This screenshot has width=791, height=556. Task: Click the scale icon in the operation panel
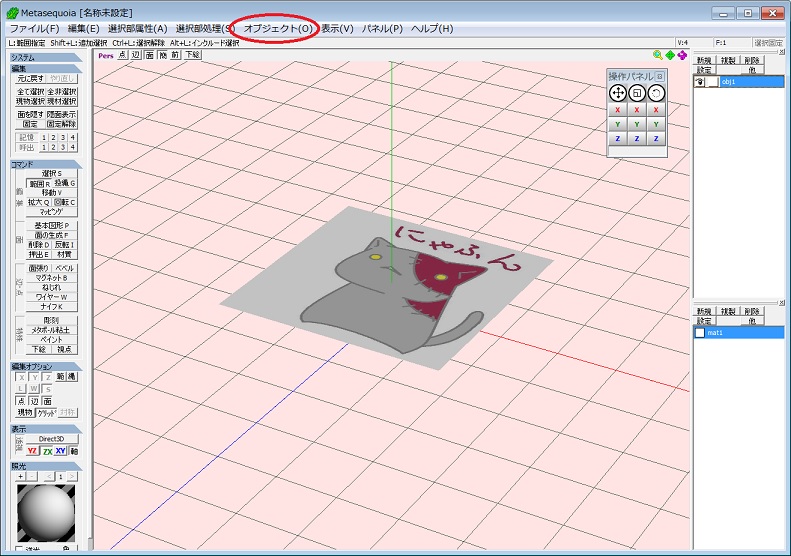click(637, 93)
